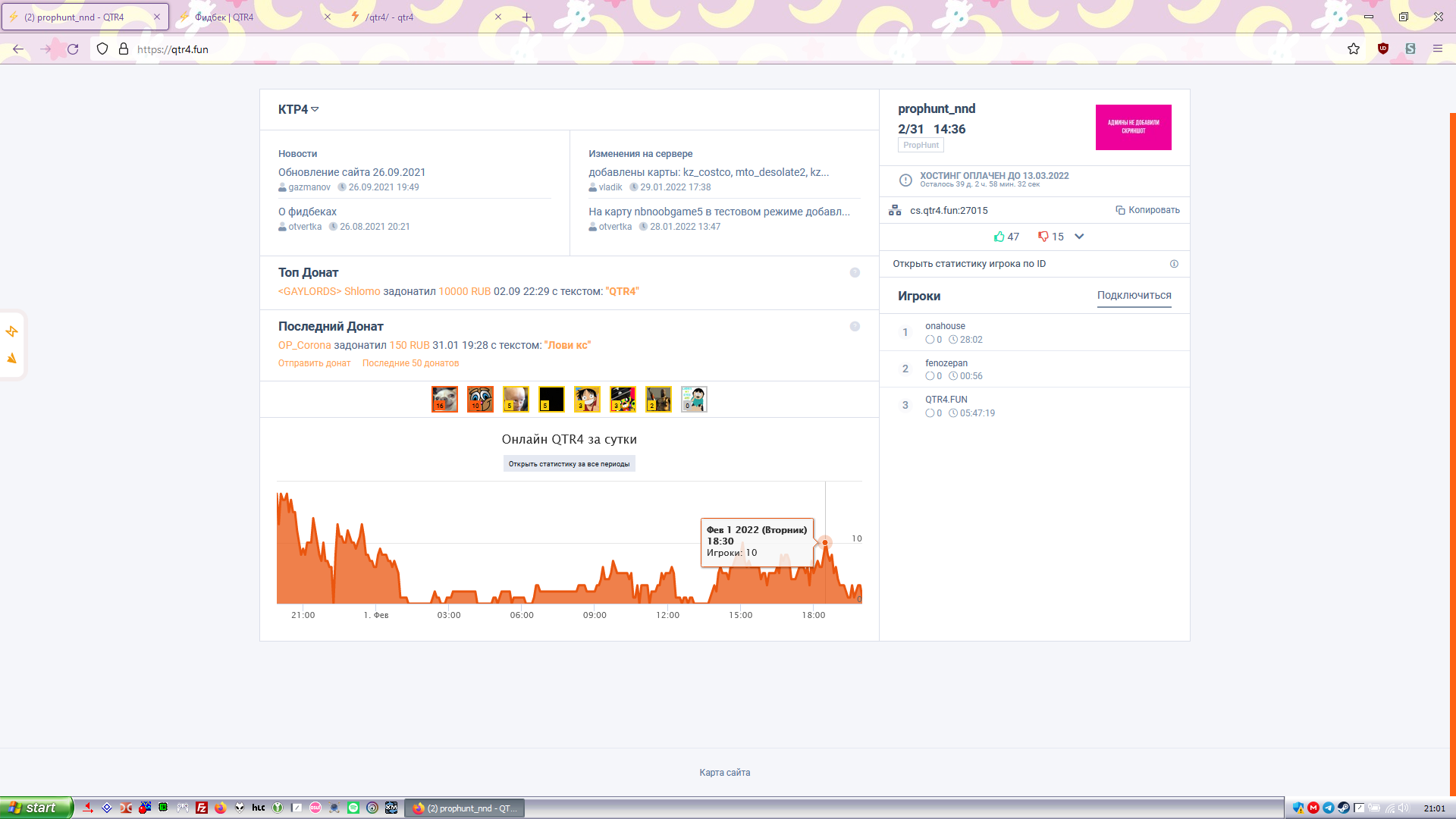Viewport: 1456px width, 819px height.
Task: Launch osu! from quick launch
Action: tap(315, 808)
